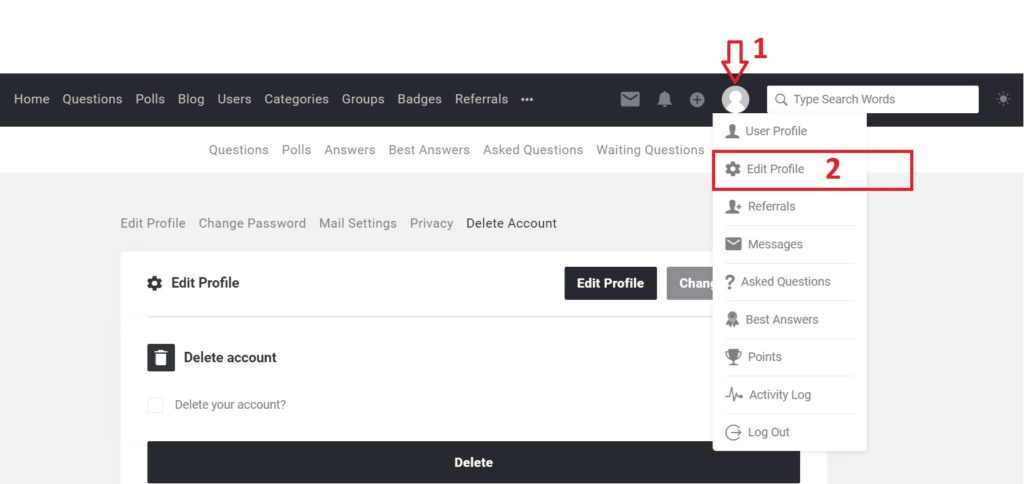The width and height of the screenshot is (1024, 484).
Task: Go to the Privacy tab
Action: coord(432,223)
